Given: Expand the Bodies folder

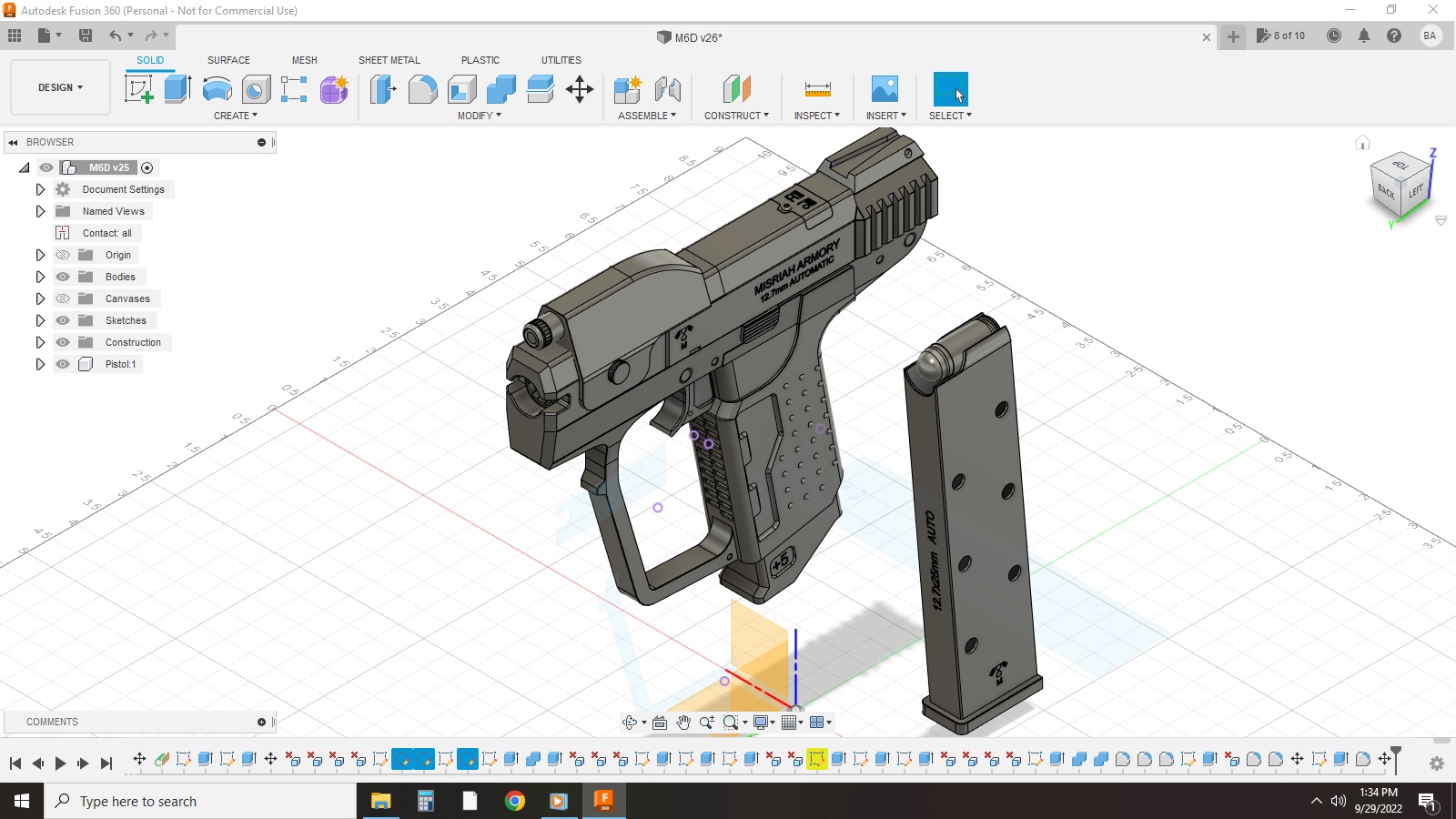Looking at the screenshot, I should [40, 277].
